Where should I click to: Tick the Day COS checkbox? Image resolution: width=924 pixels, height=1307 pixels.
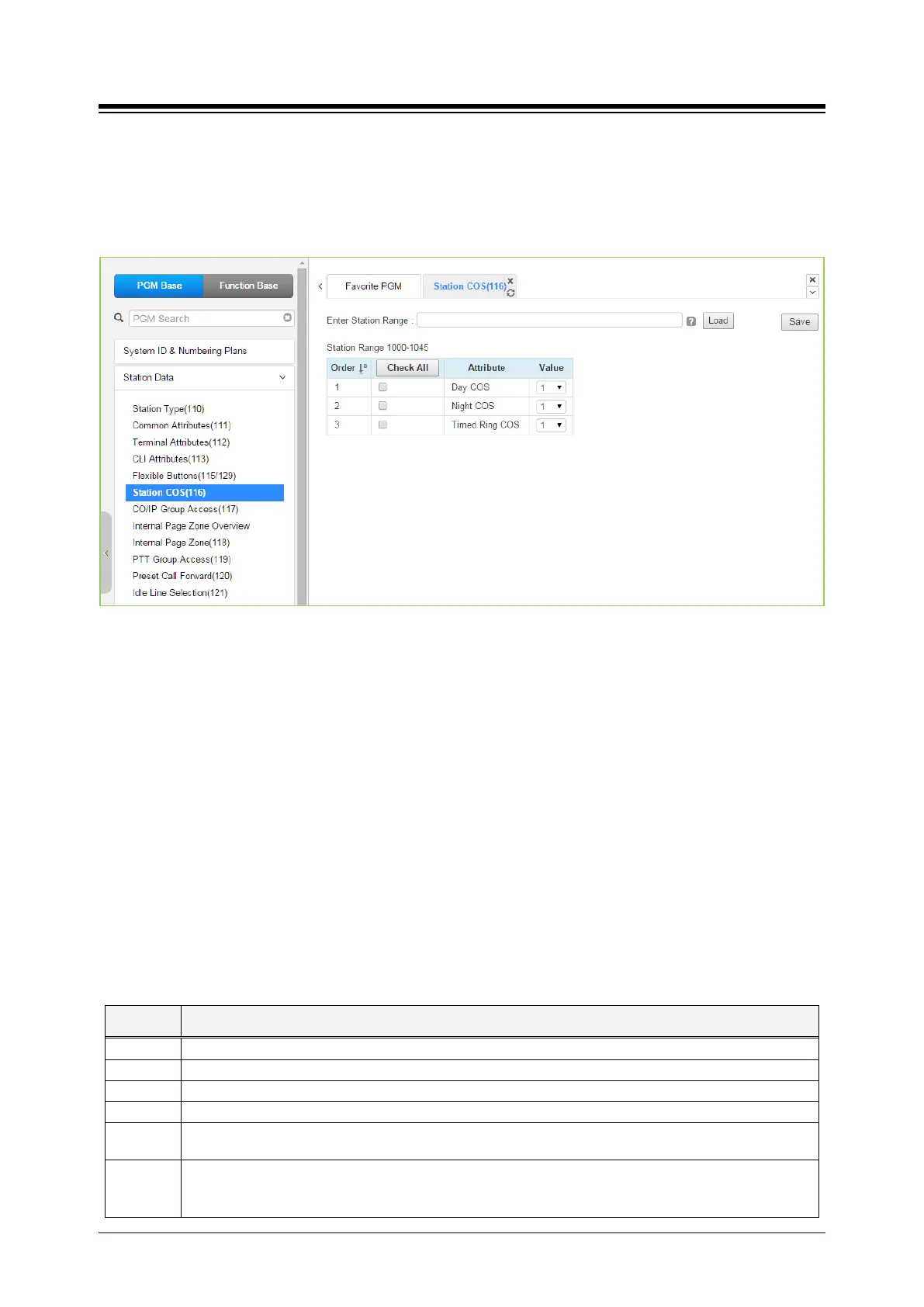tap(382, 387)
